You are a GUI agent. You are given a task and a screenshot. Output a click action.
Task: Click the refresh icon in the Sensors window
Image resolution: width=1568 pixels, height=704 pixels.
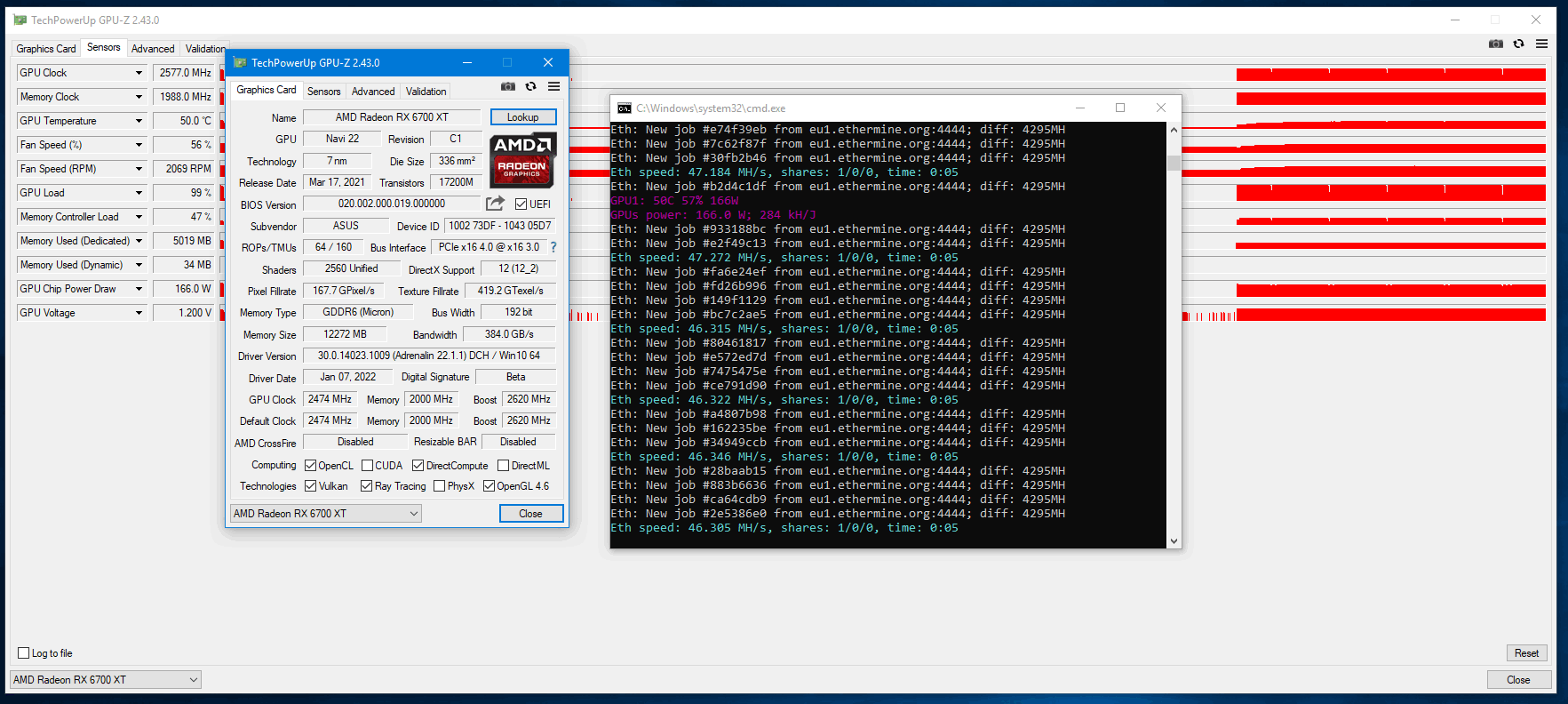1519,44
